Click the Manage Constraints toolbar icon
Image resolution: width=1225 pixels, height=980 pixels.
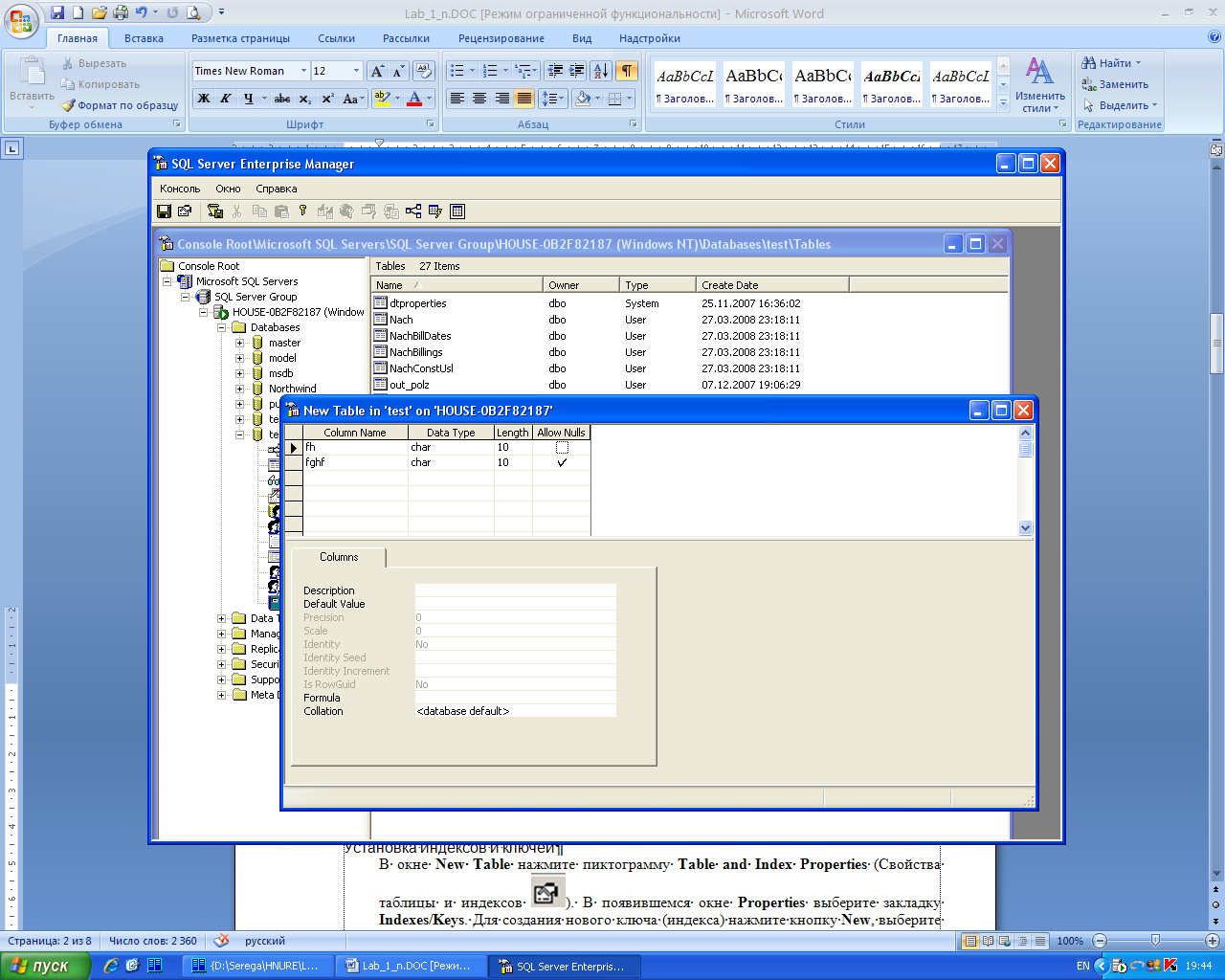tap(457, 212)
